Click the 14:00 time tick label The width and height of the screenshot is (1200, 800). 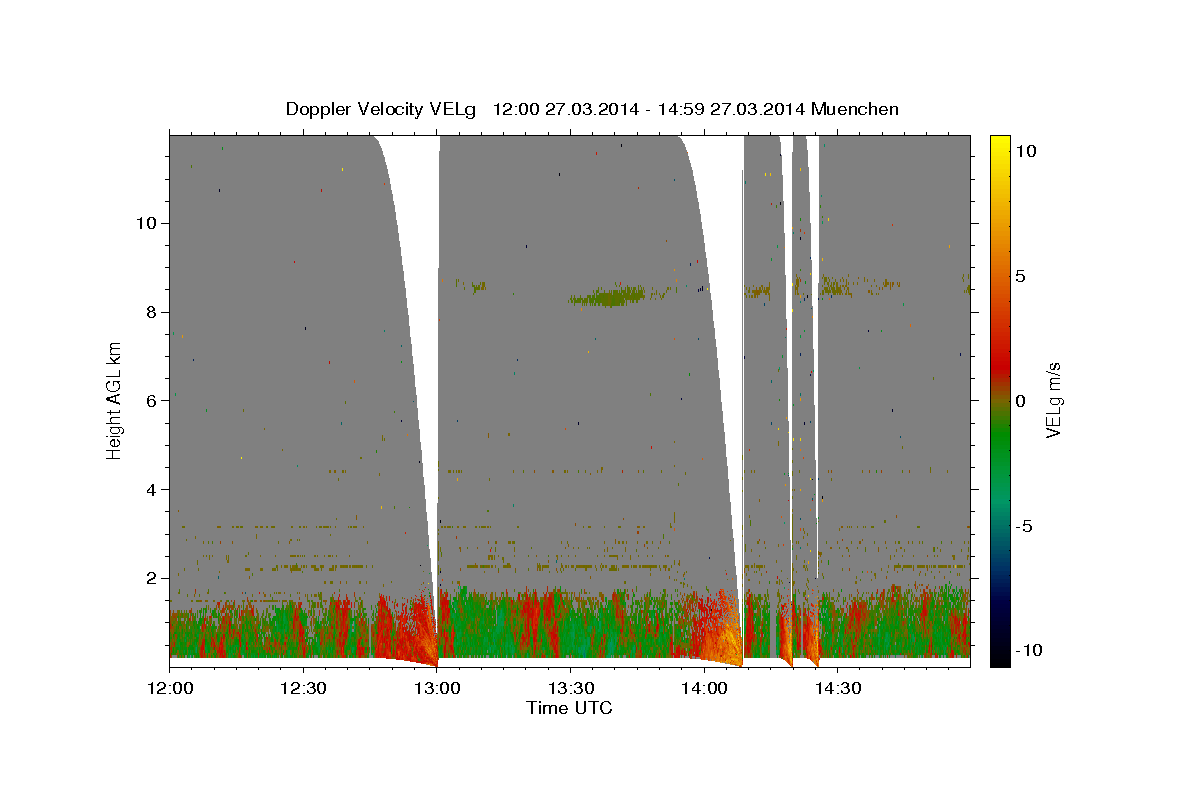[704, 689]
